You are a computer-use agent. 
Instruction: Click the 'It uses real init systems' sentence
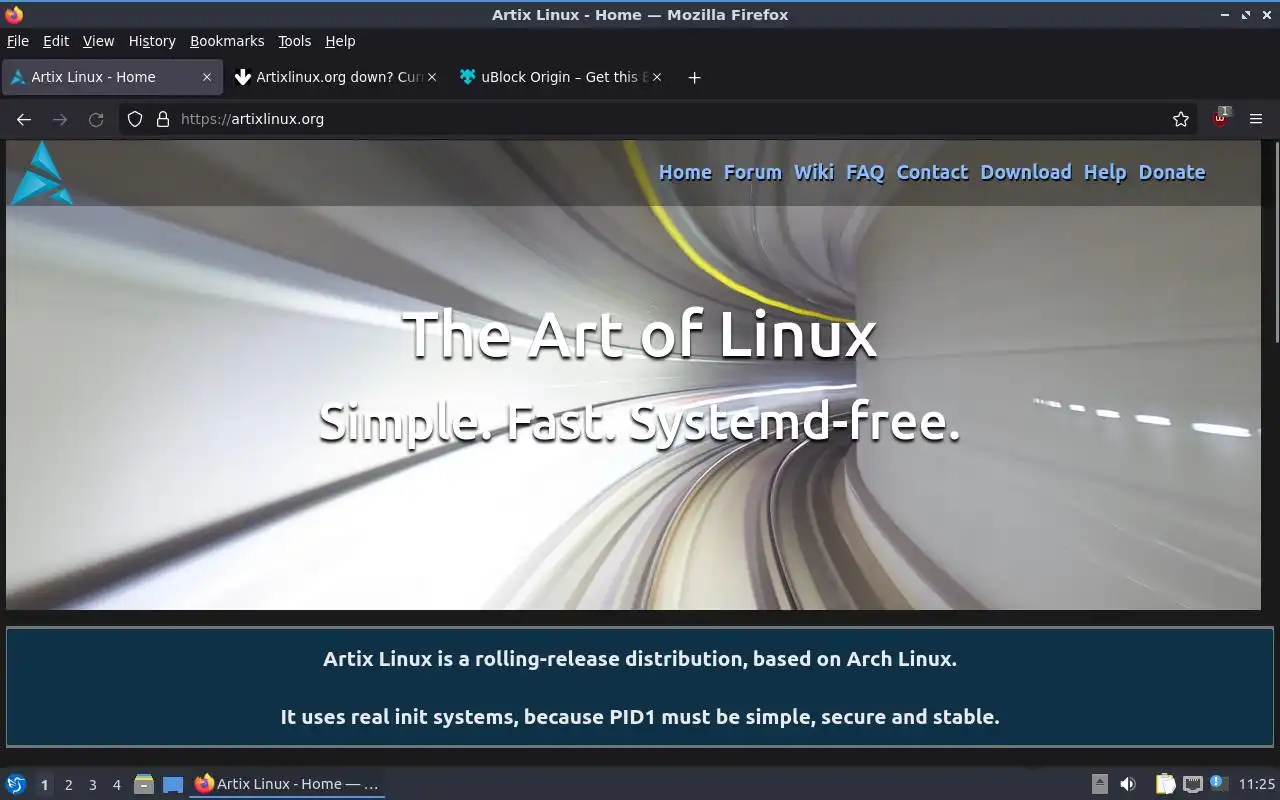[x=640, y=716]
